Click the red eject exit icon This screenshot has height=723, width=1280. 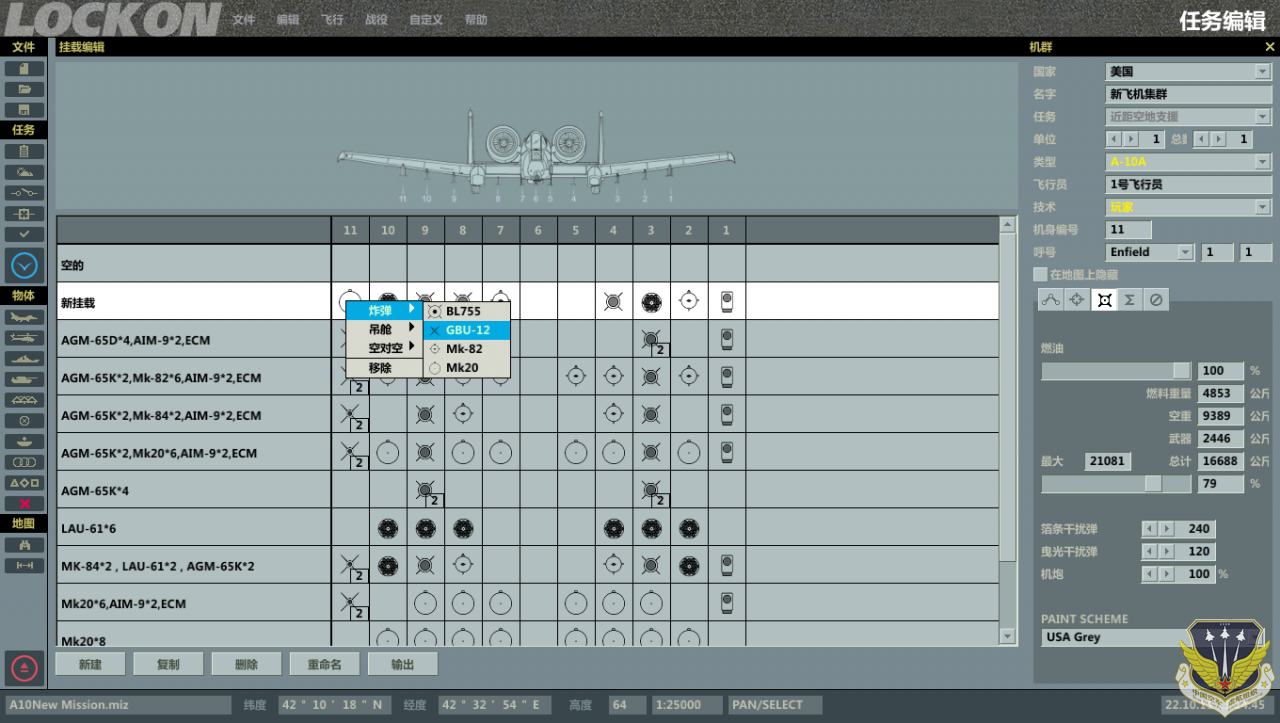(24, 666)
